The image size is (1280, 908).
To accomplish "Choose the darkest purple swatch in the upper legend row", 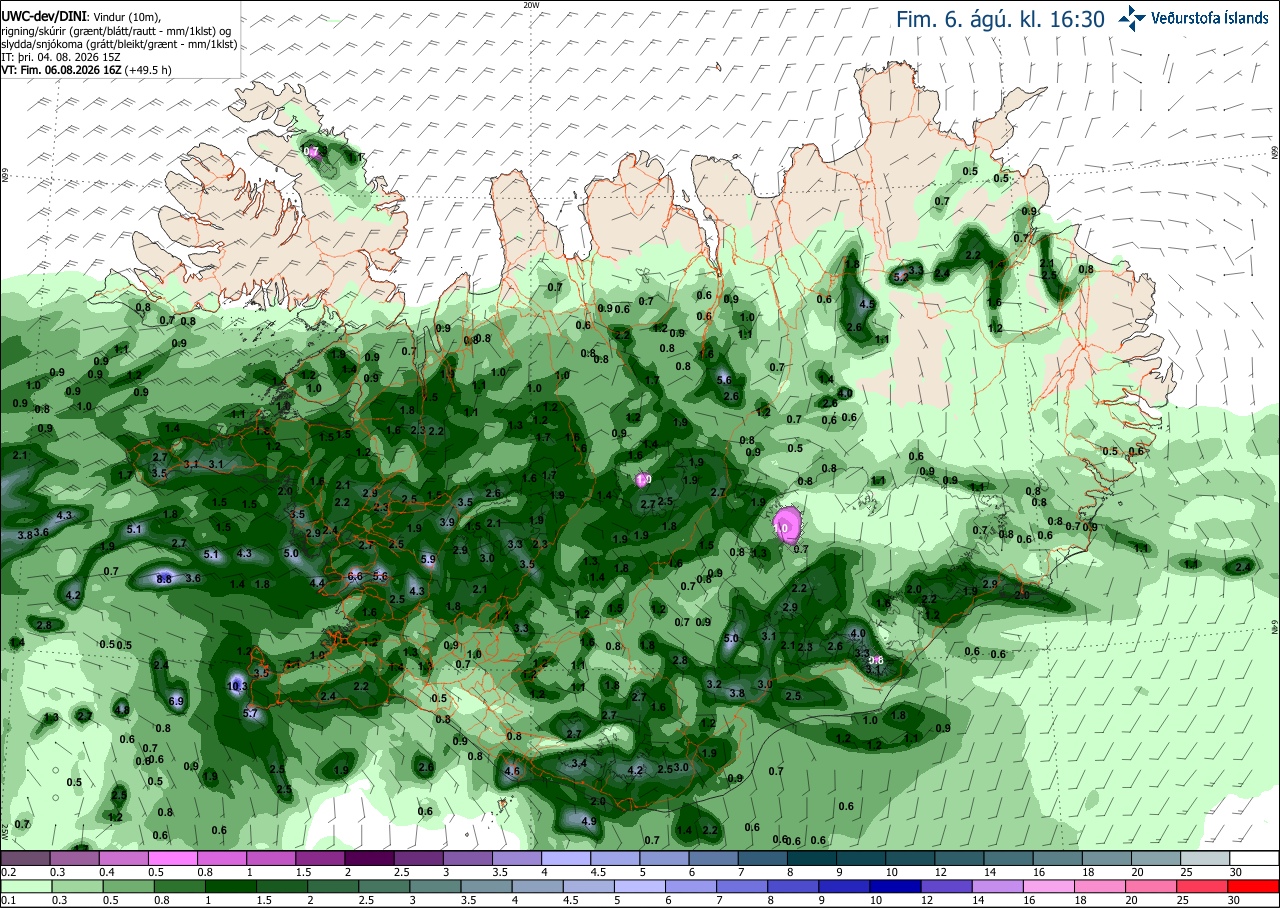I will point(369,858).
